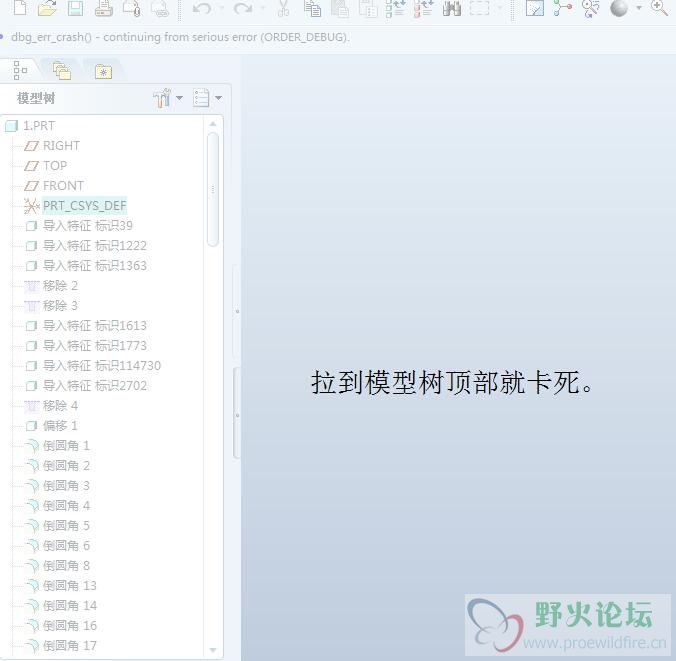This screenshot has height=661, width=676.
Task: Open the dropdown arrow next to Show list
Action: coord(219,98)
